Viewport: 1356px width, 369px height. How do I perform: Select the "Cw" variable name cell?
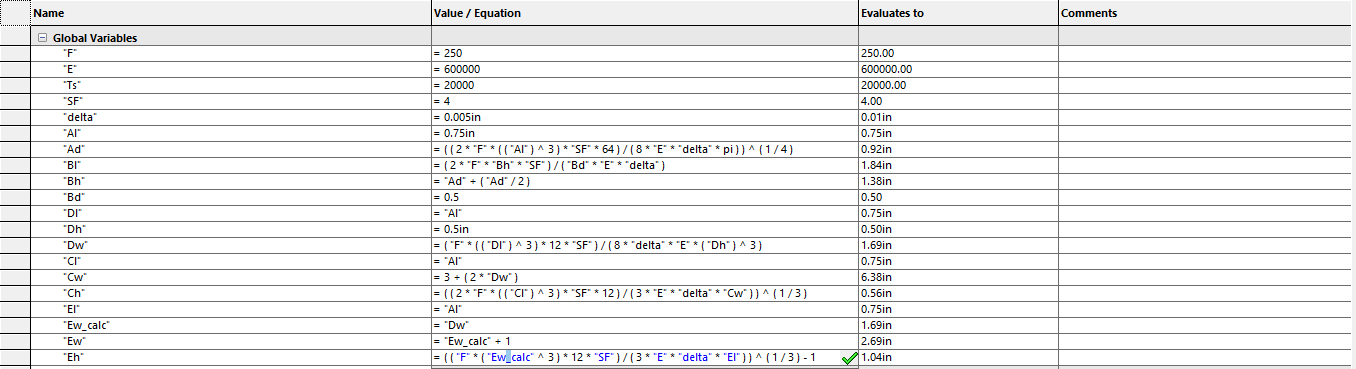tap(230, 277)
